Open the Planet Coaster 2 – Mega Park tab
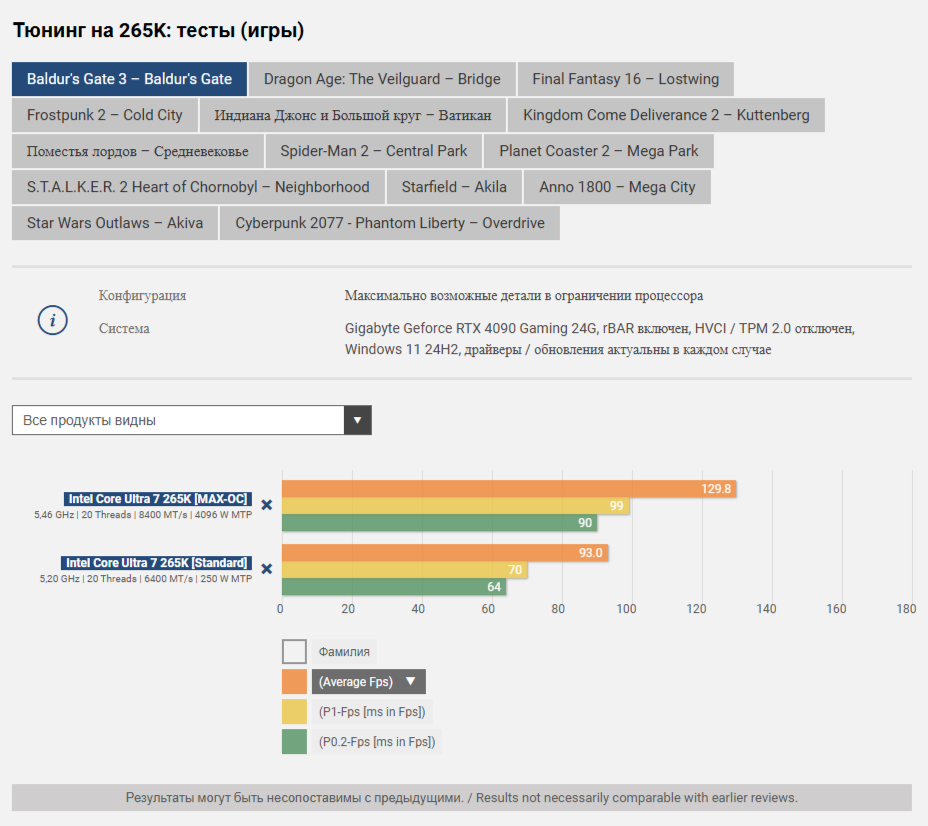928x826 pixels. [x=599, y=151]
